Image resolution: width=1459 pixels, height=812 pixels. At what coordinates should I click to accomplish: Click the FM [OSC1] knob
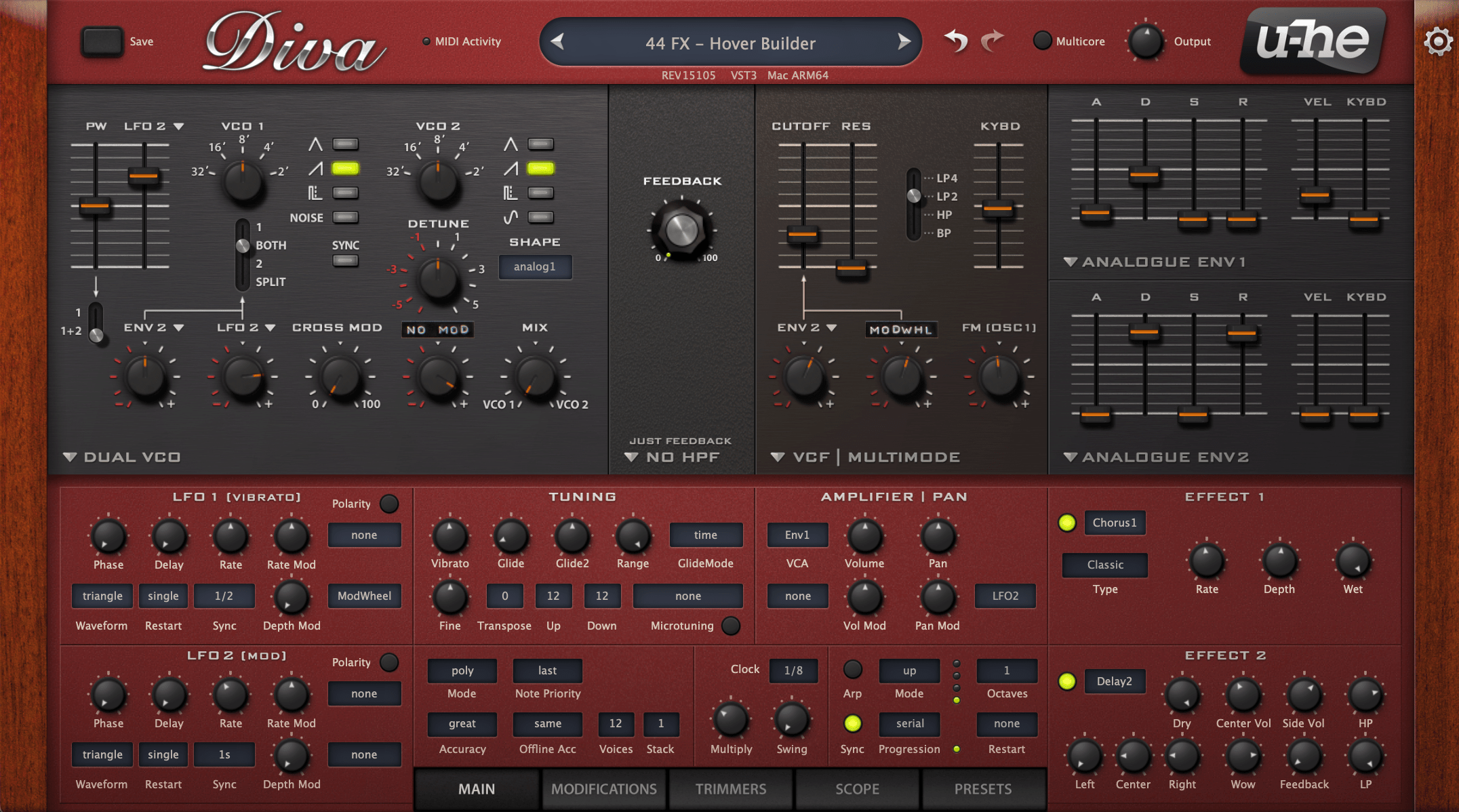click(x=999, y=376)
